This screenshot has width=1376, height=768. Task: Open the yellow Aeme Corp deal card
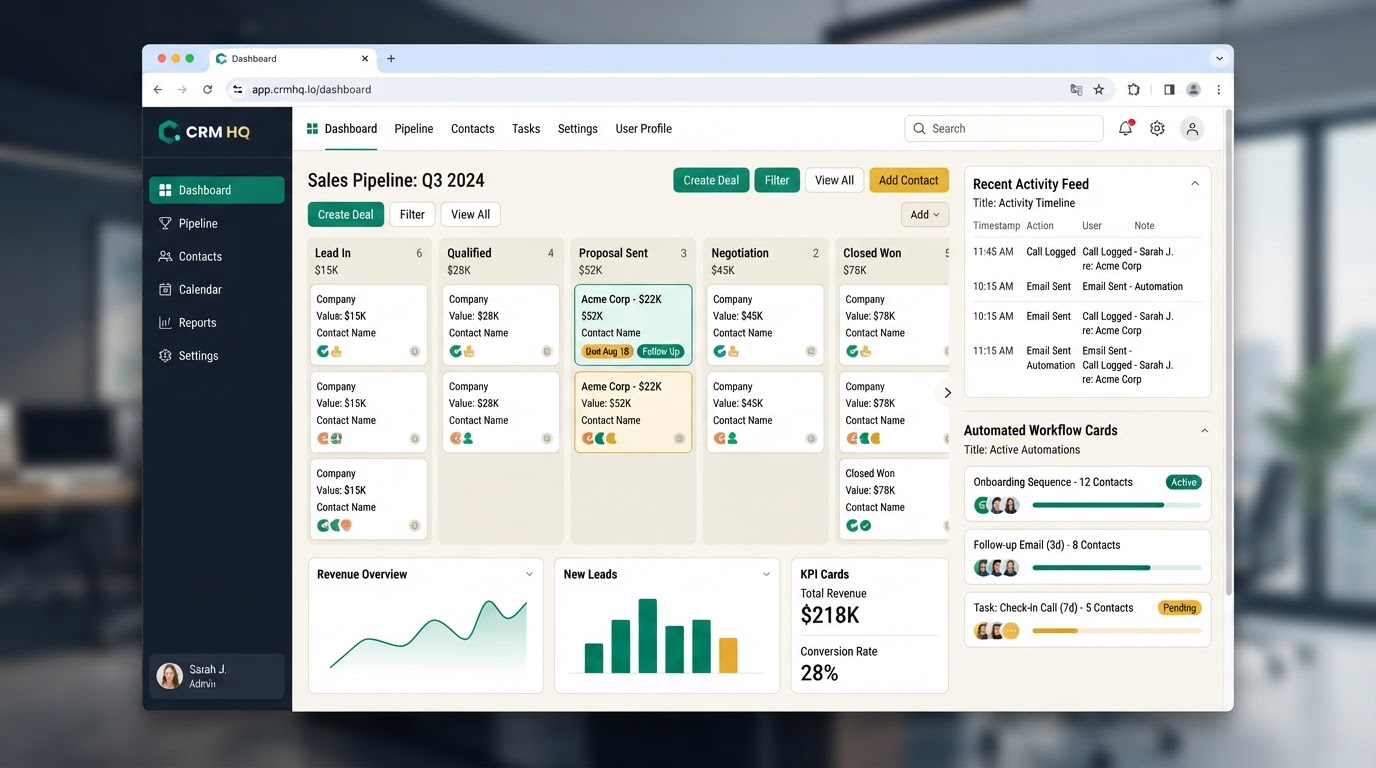point(633,412)
